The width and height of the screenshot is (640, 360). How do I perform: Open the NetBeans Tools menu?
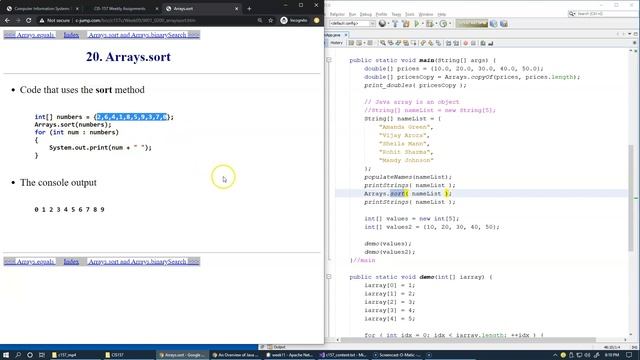tap(409, 14)
